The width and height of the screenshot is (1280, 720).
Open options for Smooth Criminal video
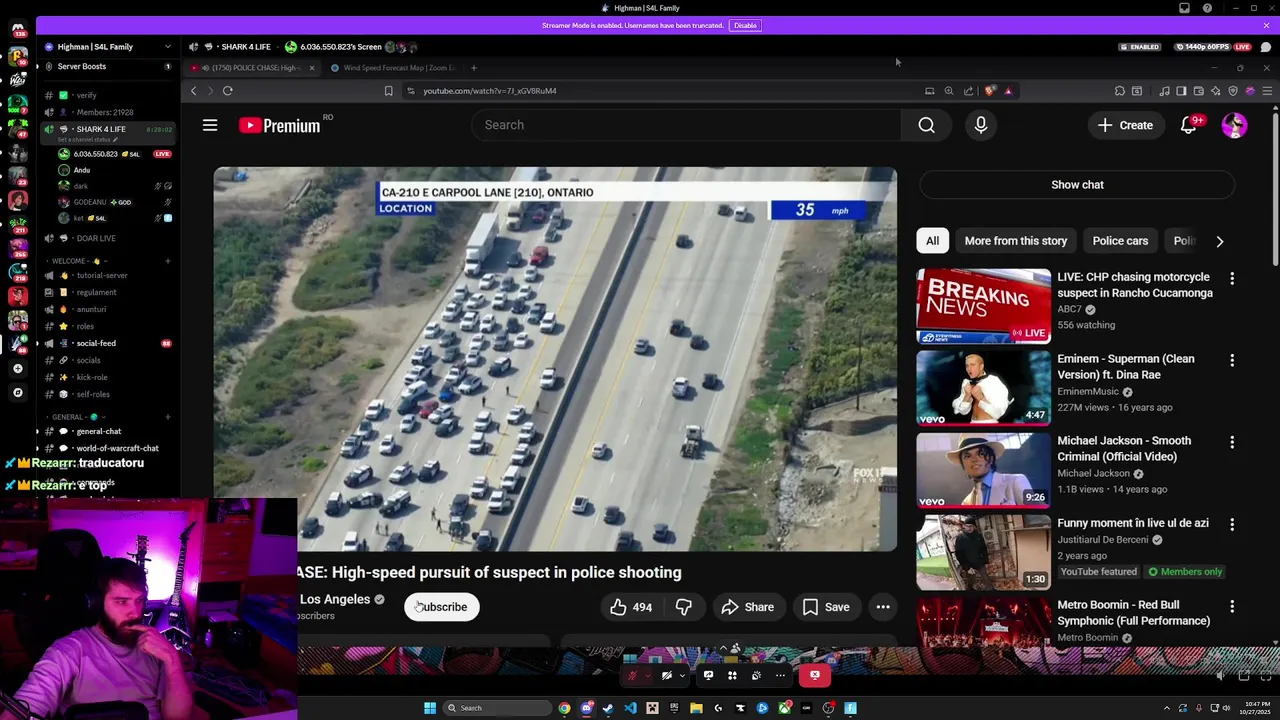tap(1232, 442)
